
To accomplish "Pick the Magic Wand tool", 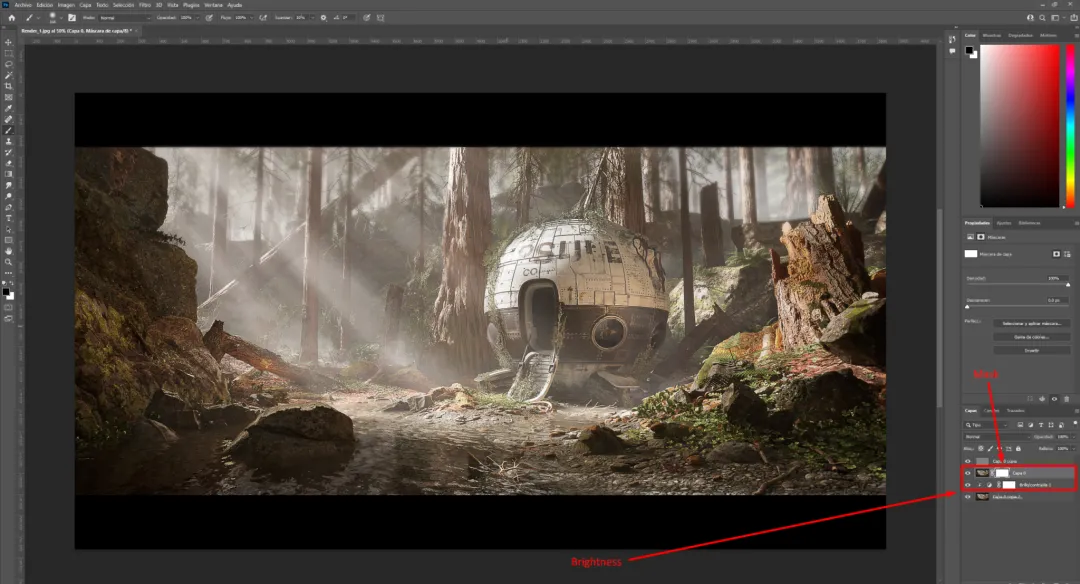I will [8, 75].
